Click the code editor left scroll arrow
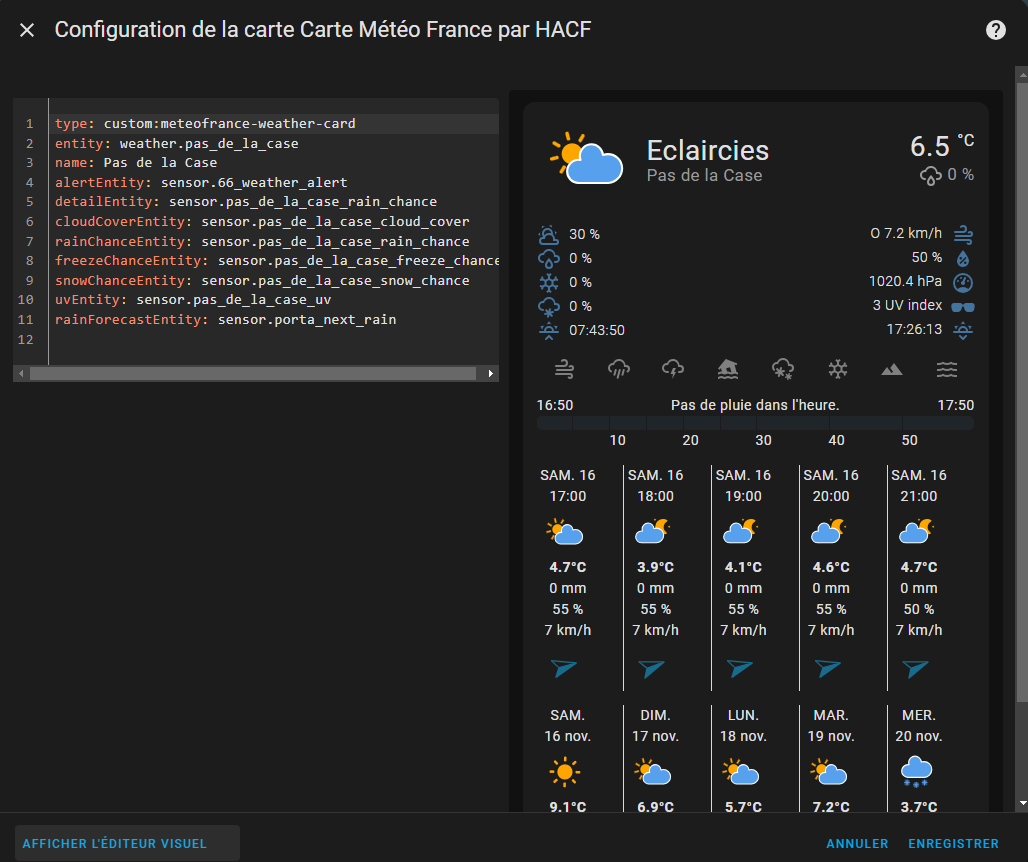1028x862 pixels. 21,374
